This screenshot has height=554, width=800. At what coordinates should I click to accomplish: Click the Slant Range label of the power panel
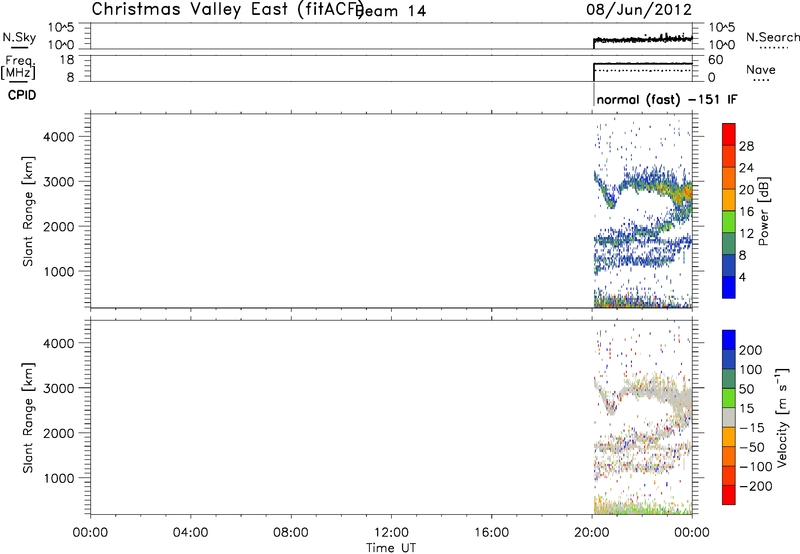pos(28,211)
